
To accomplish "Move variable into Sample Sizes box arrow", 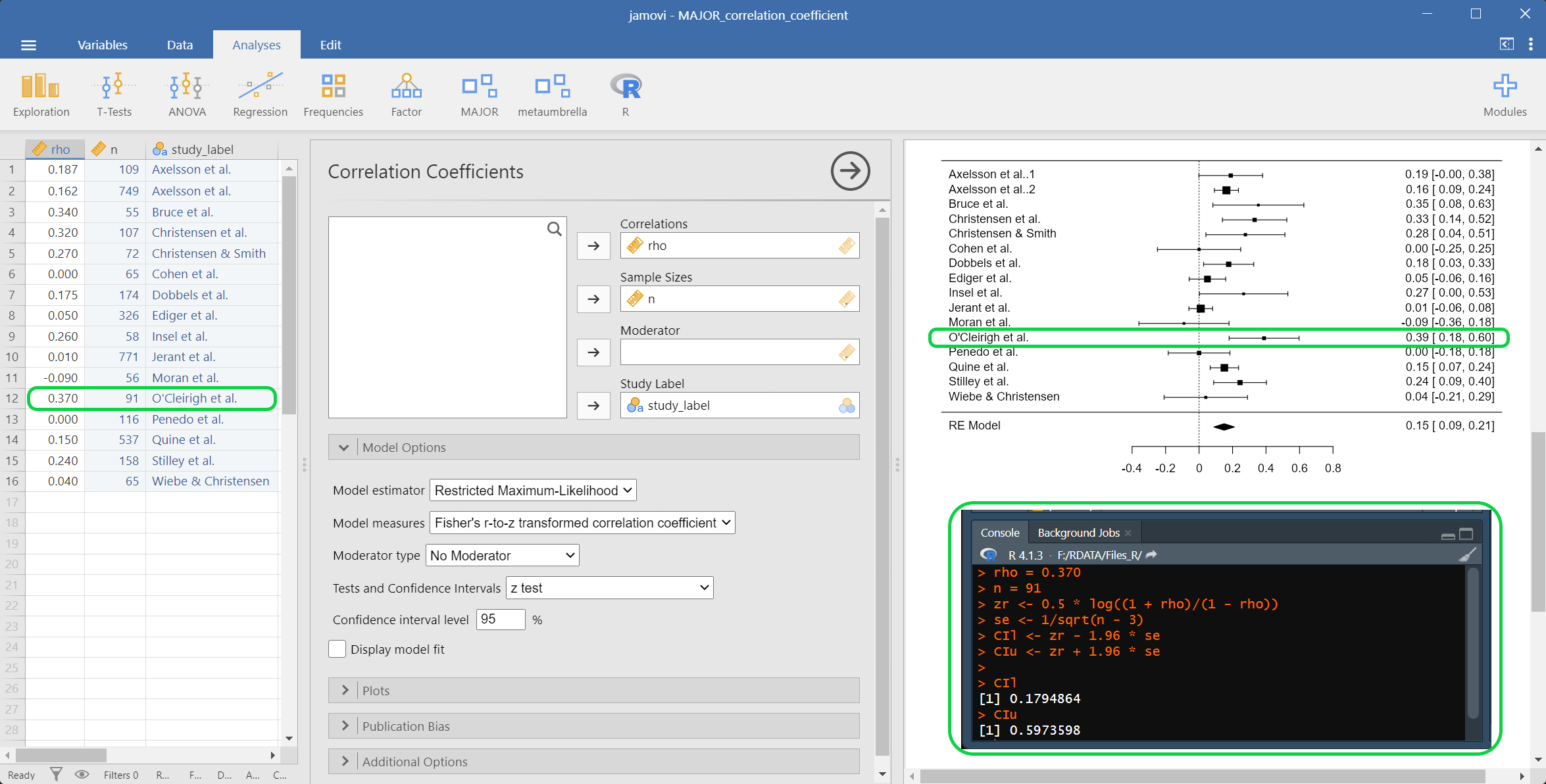I will 593,299.
